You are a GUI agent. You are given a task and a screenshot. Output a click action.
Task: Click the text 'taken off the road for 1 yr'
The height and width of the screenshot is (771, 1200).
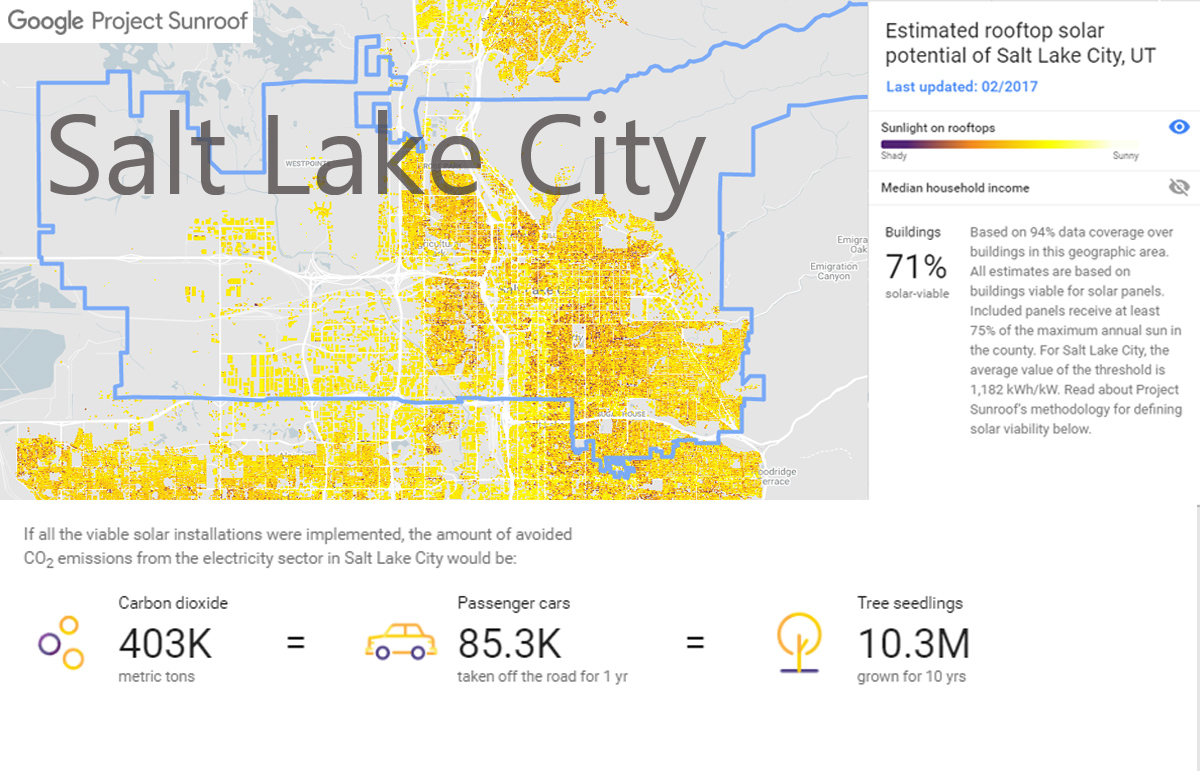click(543, 677)
